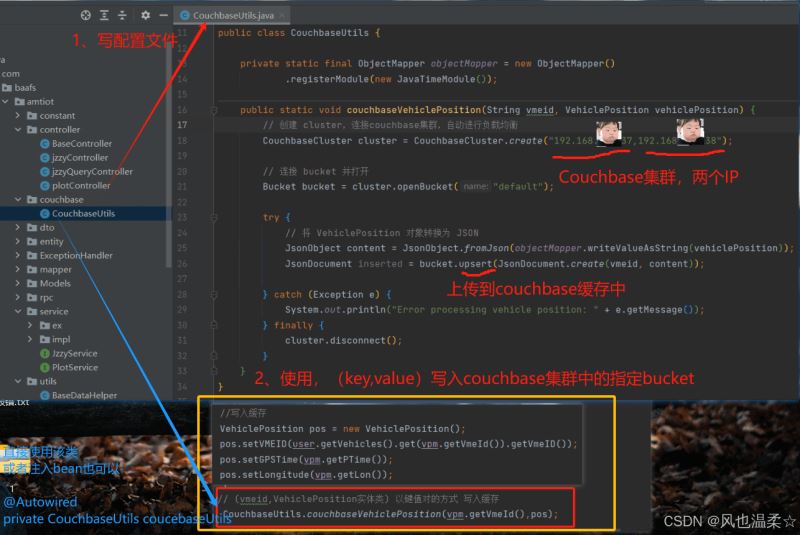Click the project panel vertical scrollbar

(168, 153)
